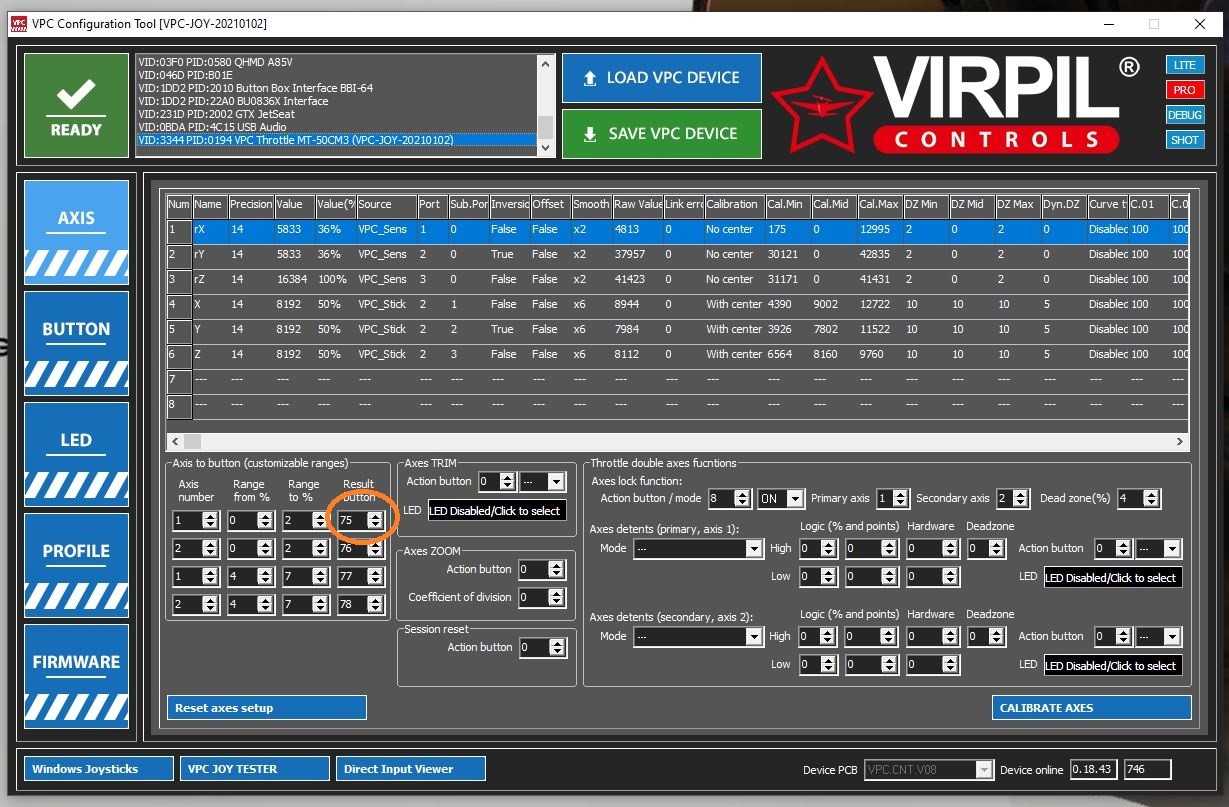Select axis row rX in table
The width and height of the screenshot is (1229, 807).
pyautogui.click(x=678, y=229)
